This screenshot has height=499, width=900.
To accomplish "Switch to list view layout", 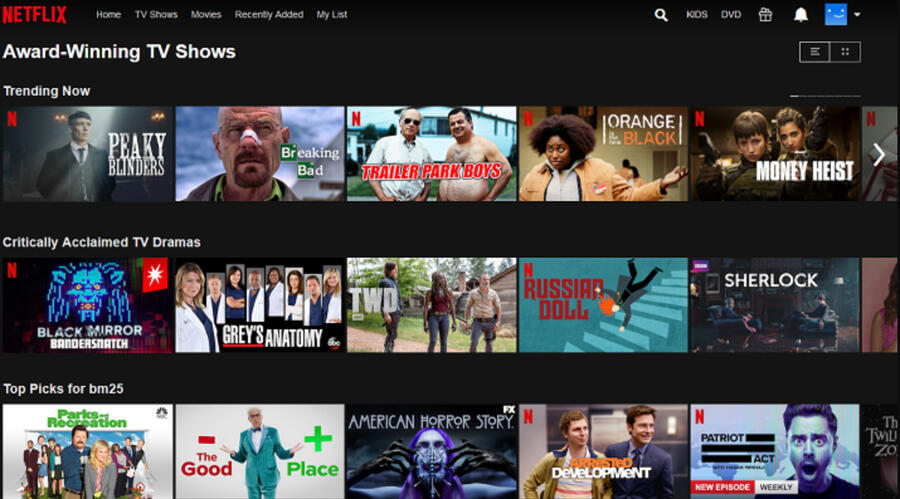I will coord(814,52).
